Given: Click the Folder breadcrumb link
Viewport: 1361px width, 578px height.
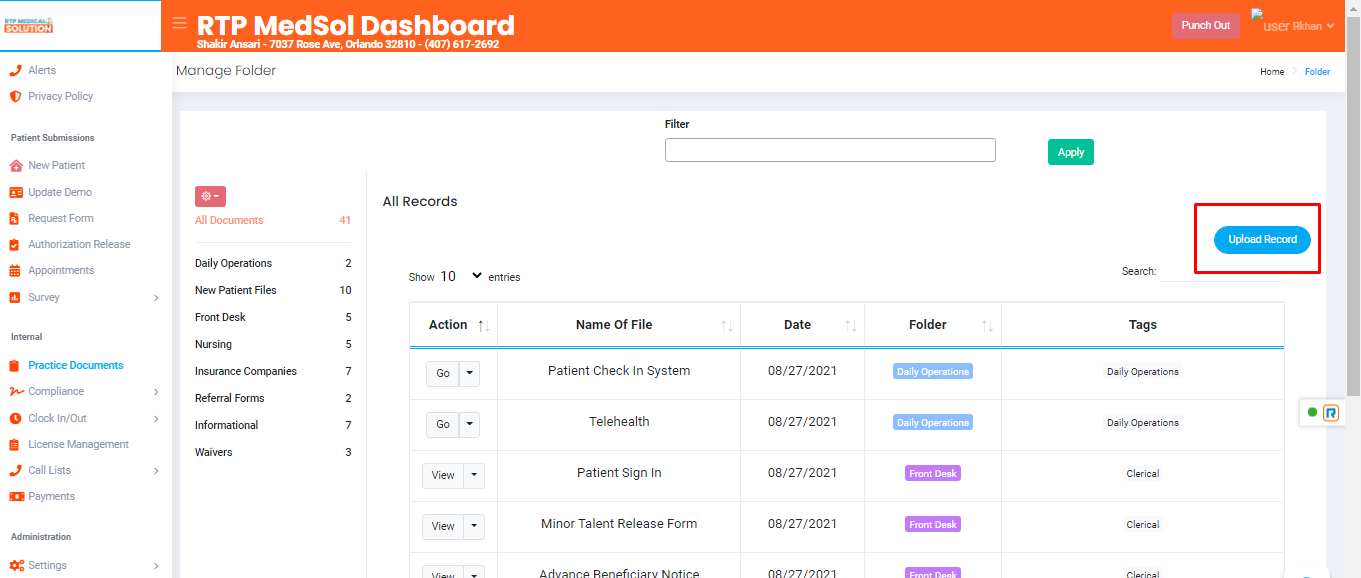Looking at the screenshot, I should [1317, 72].
